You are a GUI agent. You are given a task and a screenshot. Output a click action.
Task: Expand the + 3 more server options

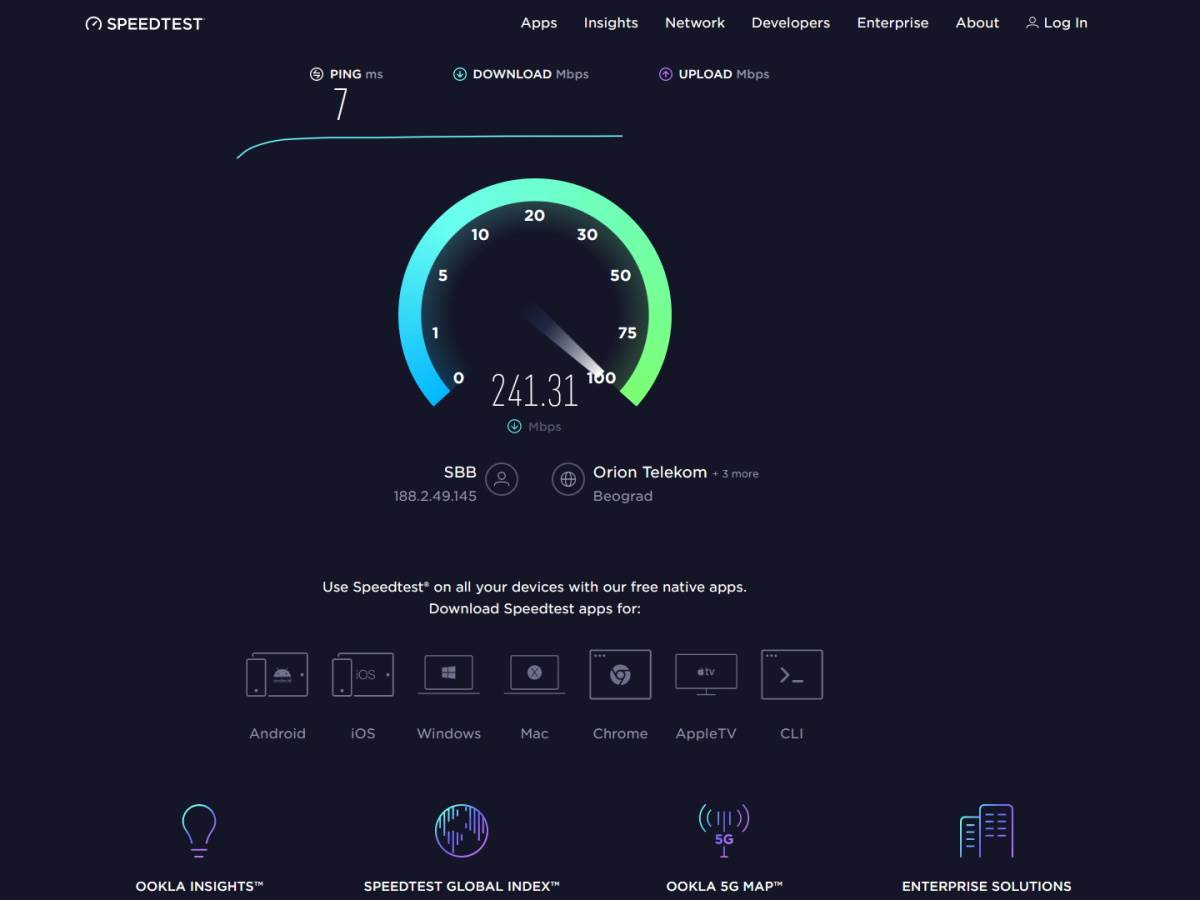pyautogui.click(x=737, y=474)
